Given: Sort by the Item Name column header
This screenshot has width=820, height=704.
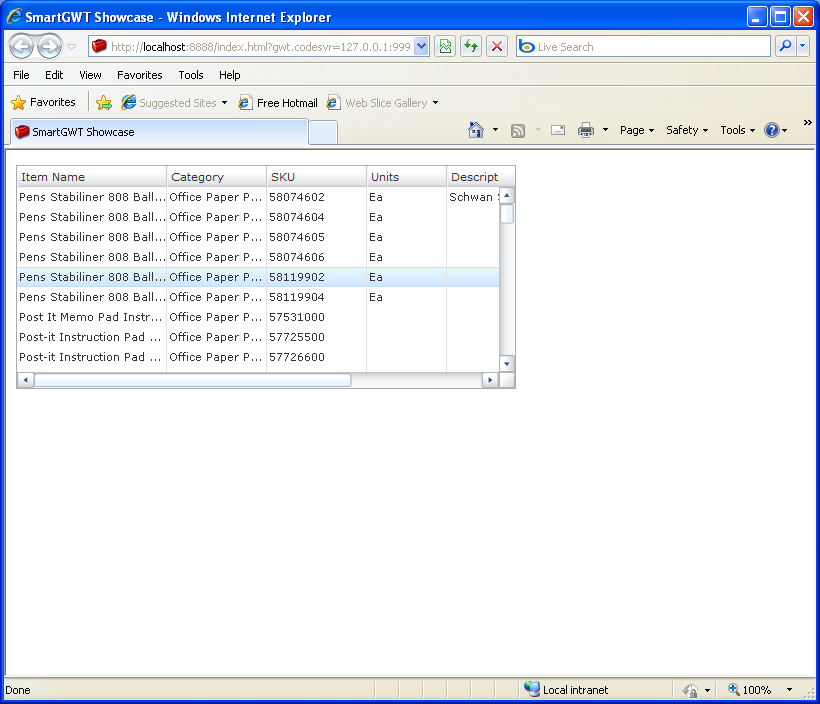Looking at the screenshot, I should 92,177.
